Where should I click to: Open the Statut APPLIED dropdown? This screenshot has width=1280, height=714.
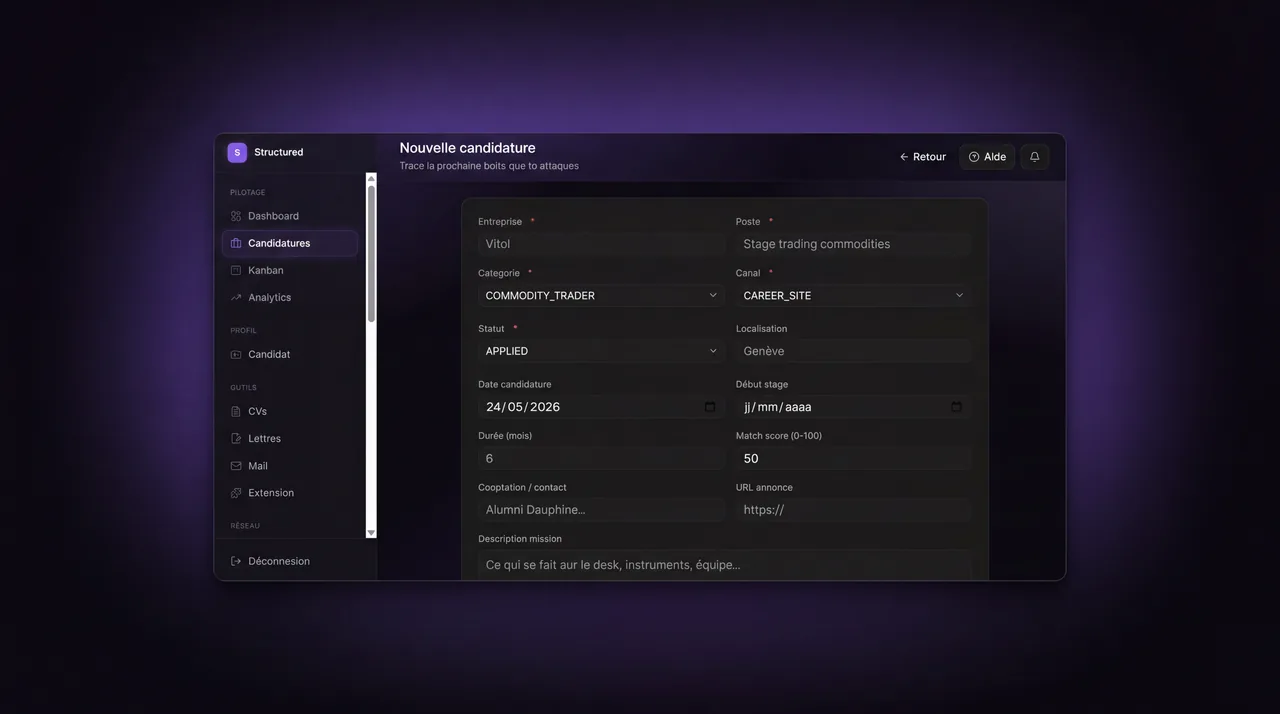pos(601,351)
